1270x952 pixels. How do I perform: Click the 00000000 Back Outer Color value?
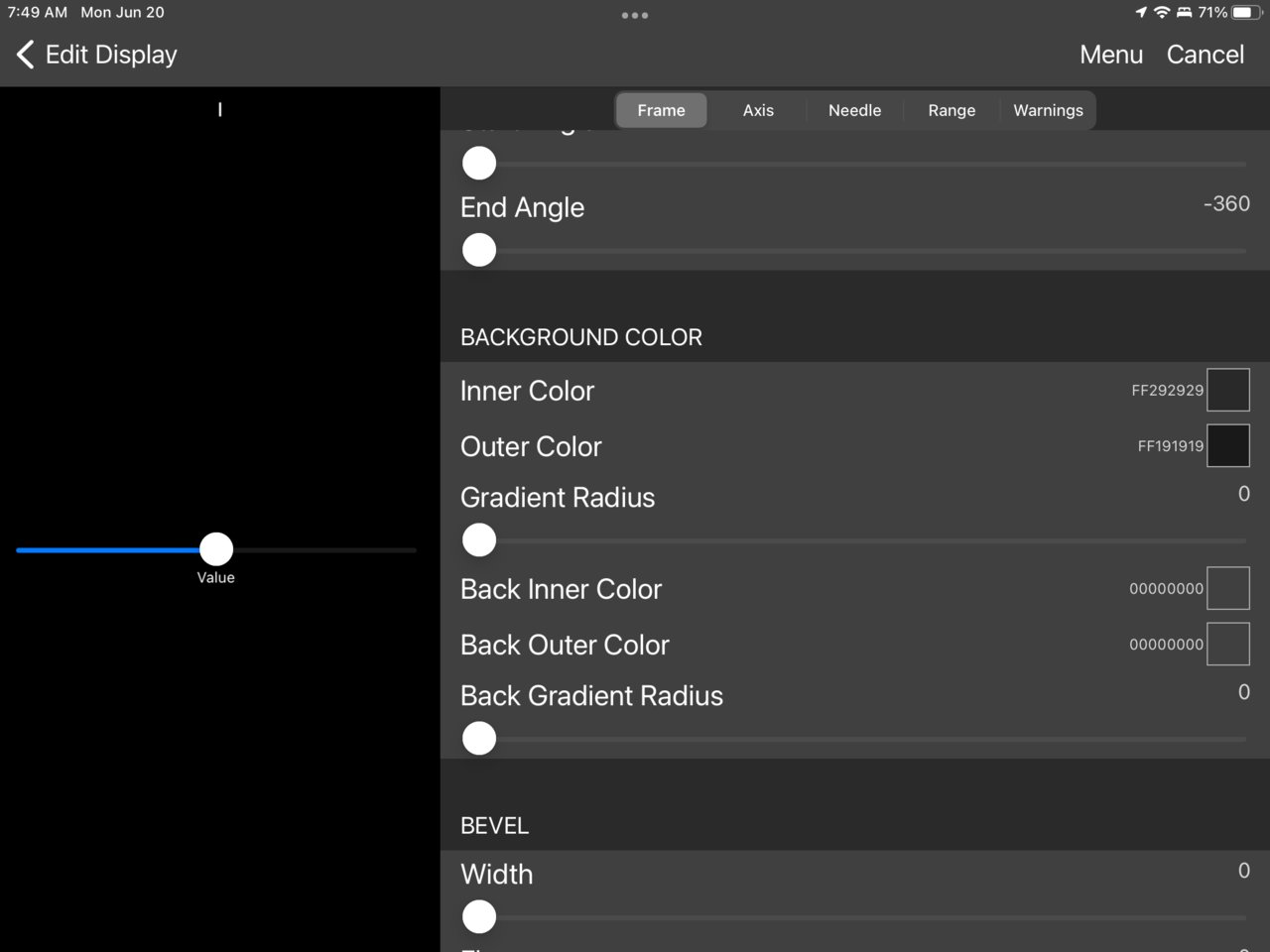click(x=1166, y=645)
